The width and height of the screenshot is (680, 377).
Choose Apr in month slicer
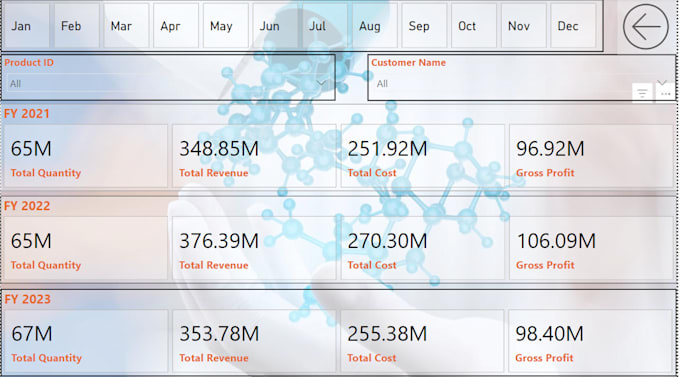coord(176,26)
